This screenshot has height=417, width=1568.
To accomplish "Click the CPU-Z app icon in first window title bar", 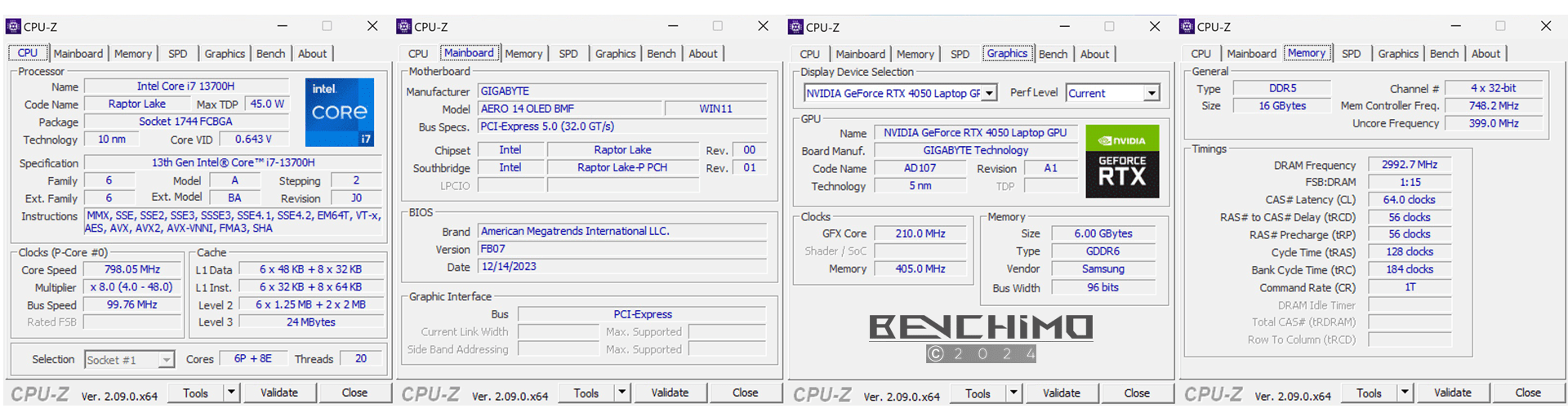I will coord(13,27).
